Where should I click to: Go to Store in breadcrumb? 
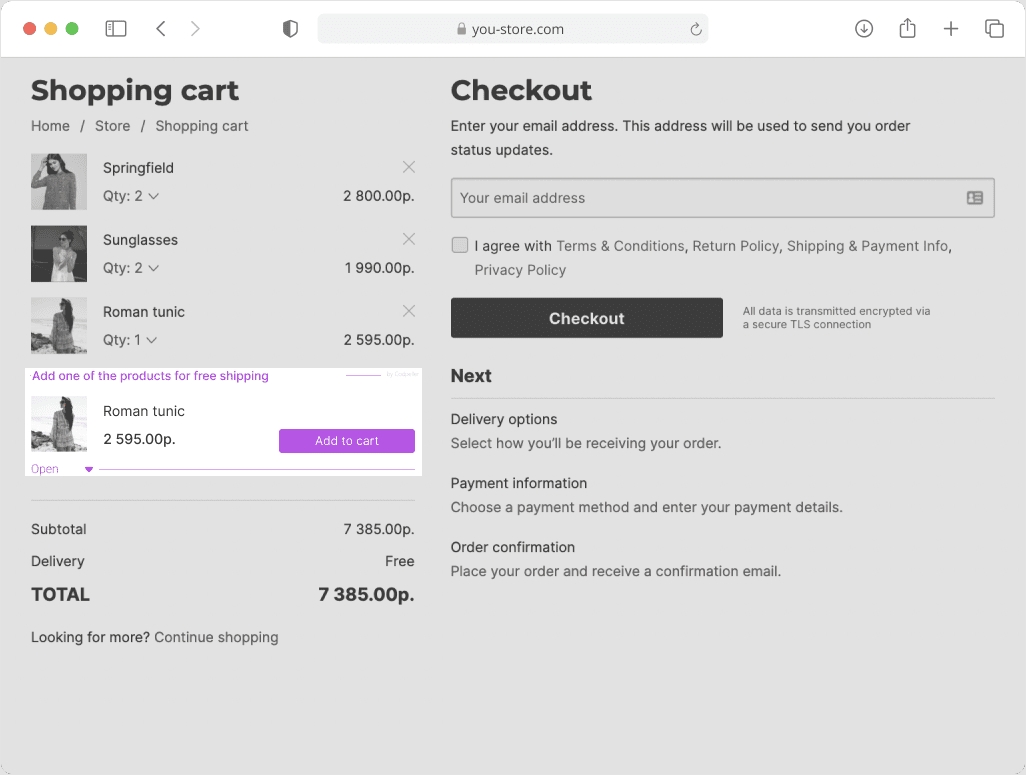click(112, 126)
